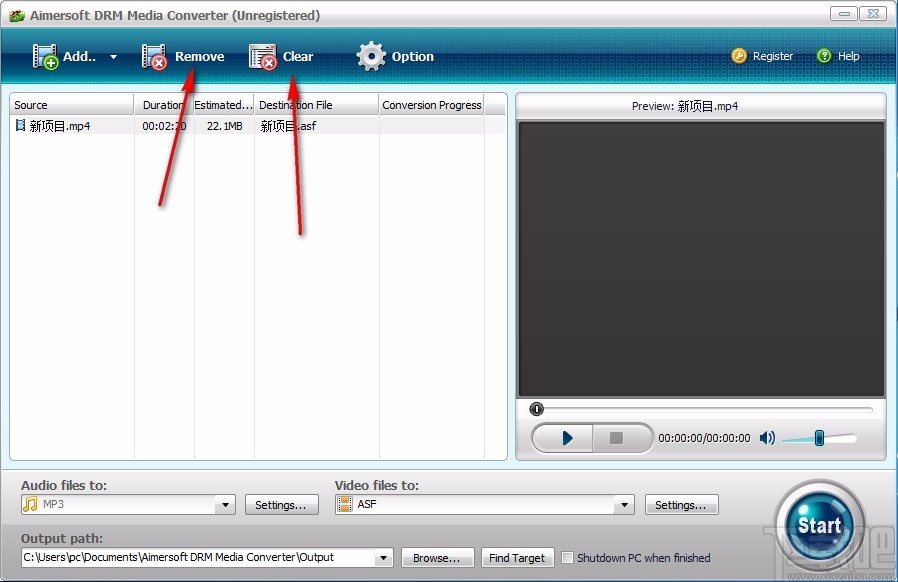Click the Conversion Progress column header
Viewport: 898px width, 582px height.
431,104
